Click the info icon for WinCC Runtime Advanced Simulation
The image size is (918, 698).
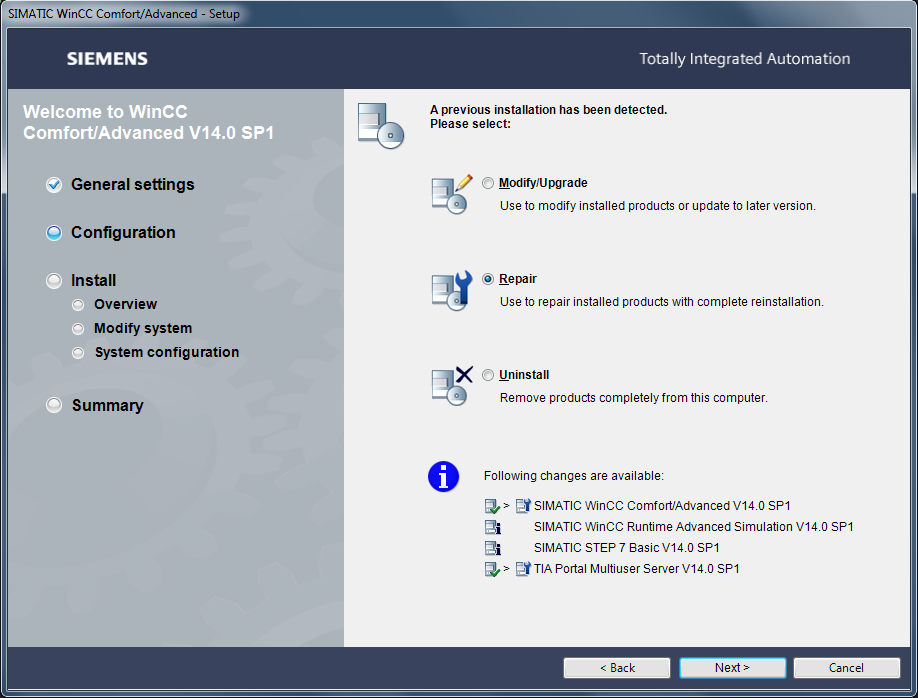coord(492,527)
